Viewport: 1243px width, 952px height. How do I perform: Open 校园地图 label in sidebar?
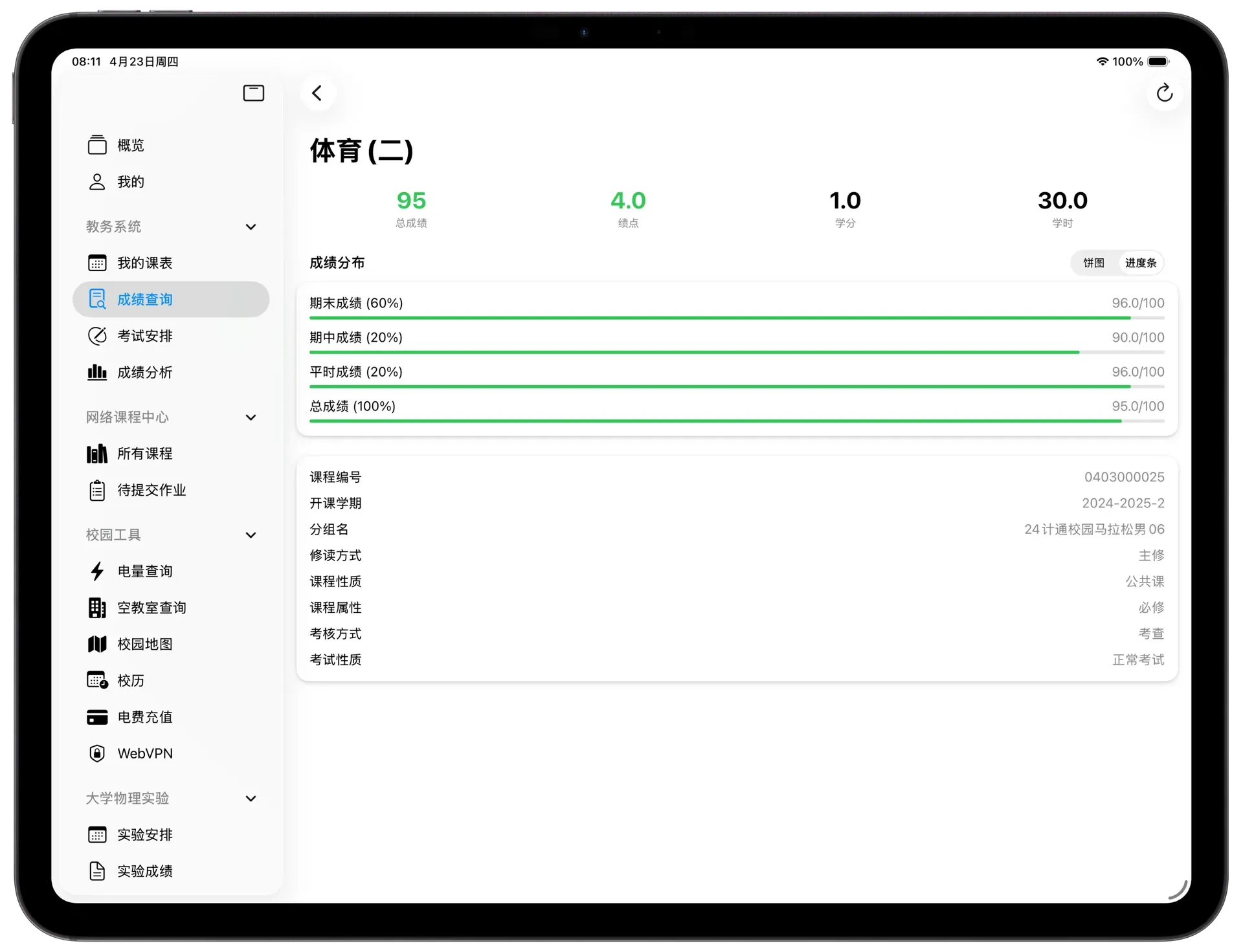click(145, 644)
